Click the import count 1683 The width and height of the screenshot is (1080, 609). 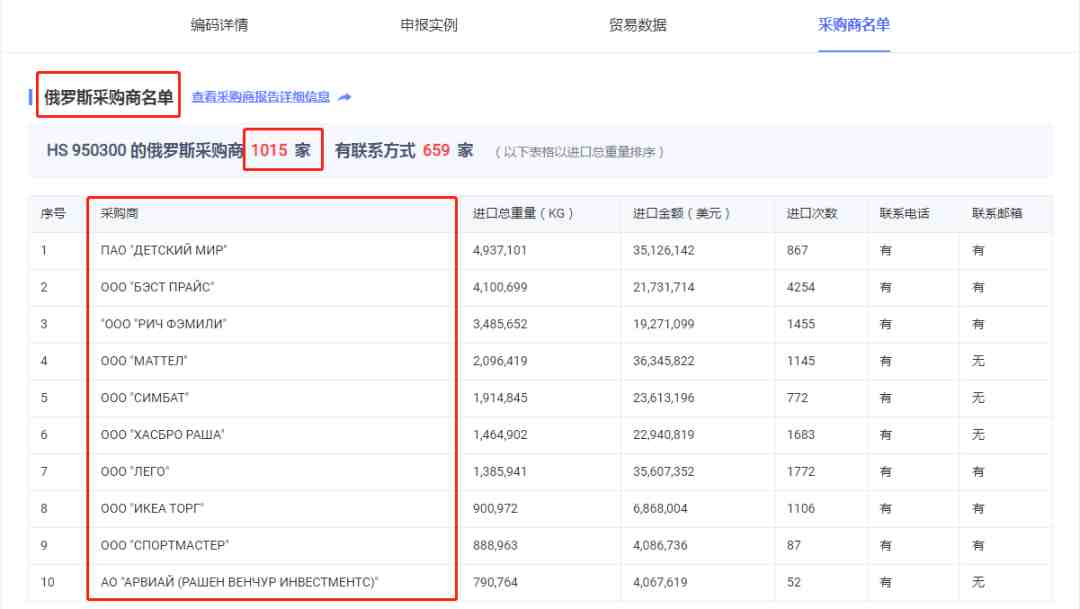point(801,435)
